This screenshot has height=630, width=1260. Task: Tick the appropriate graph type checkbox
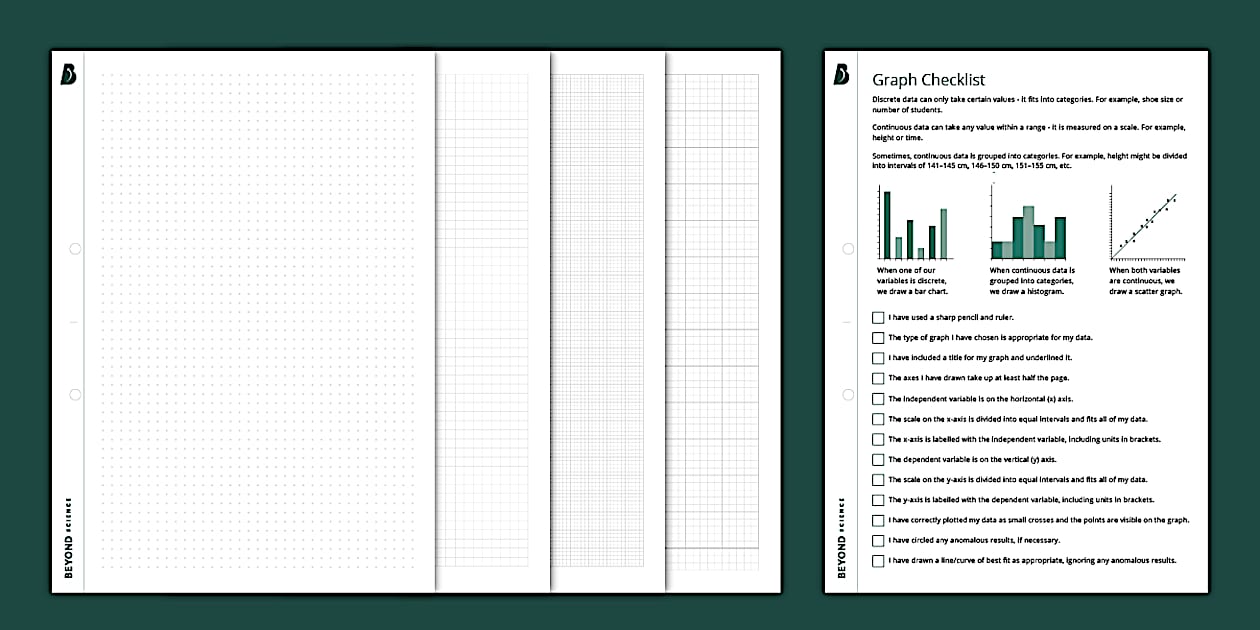tap(878, 337)
